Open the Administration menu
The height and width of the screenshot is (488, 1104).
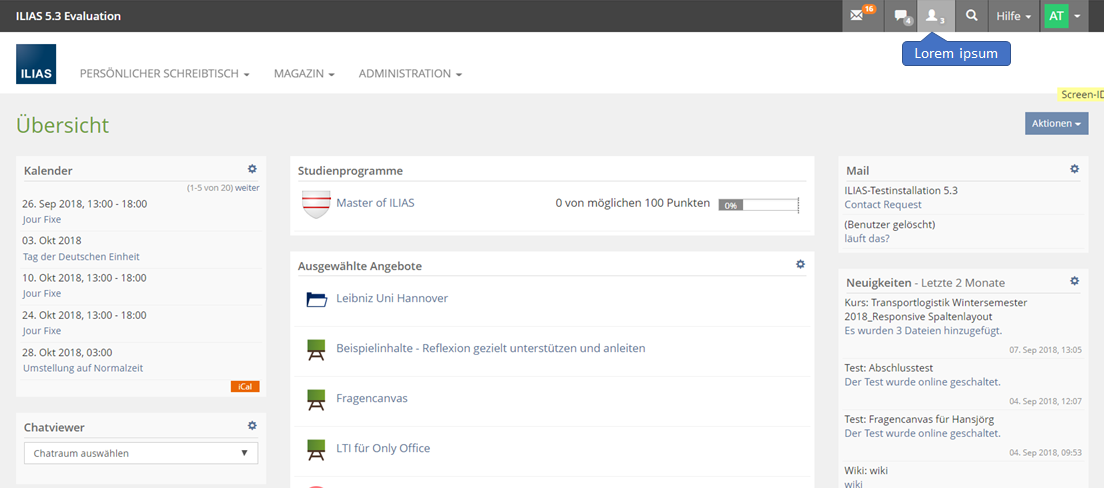410,73
